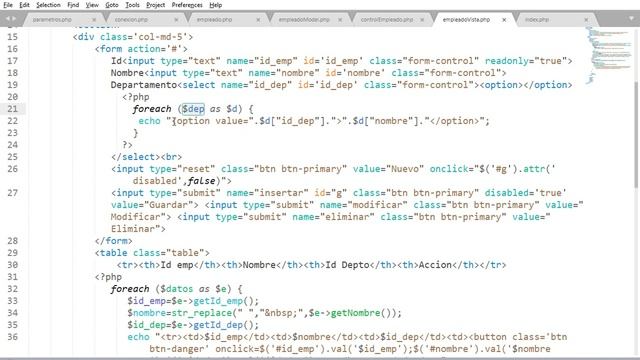Click the ?> closing tag on line 24
The width and height of the screenshot is (640, 360).
tap(127, 145)
